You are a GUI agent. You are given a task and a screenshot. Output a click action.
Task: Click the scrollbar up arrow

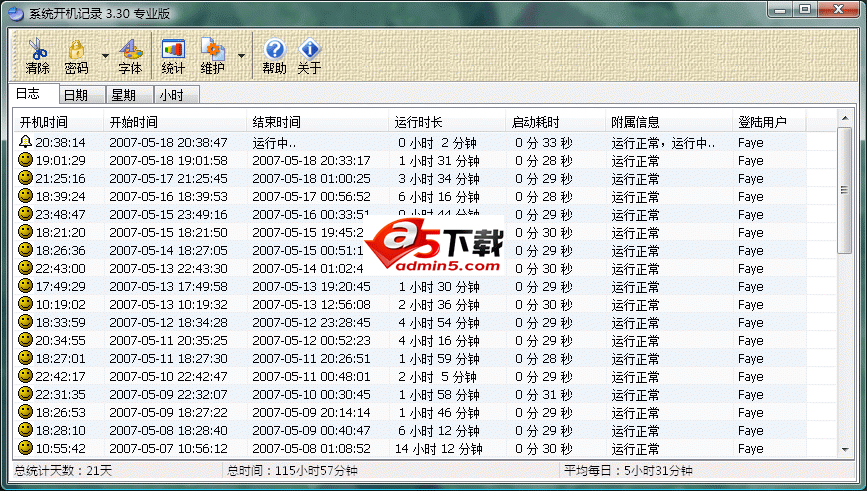click(845, 118)
